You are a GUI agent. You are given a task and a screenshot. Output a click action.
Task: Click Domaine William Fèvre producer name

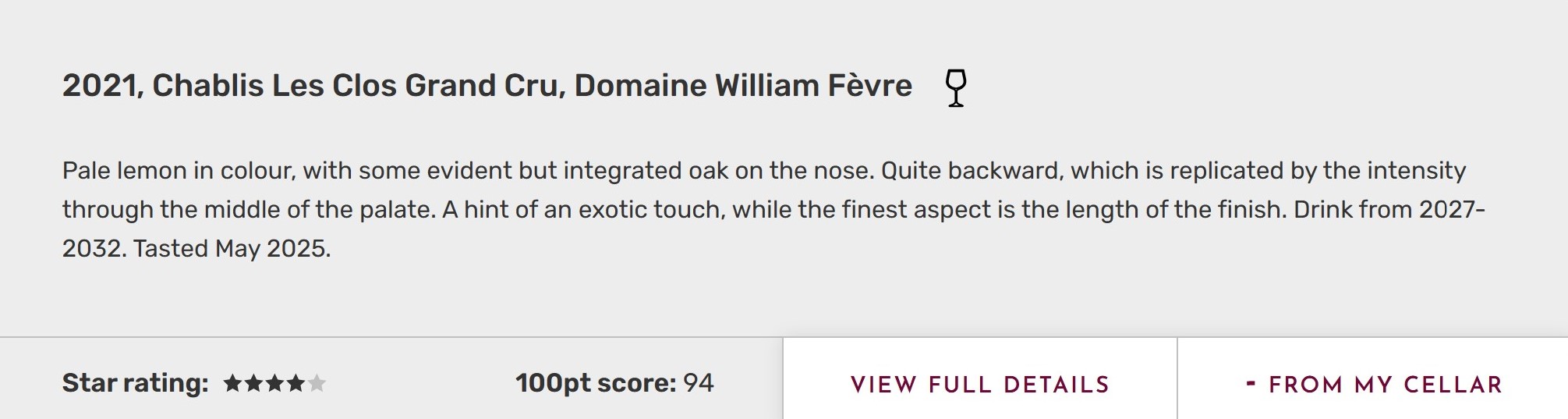(742, 86)
